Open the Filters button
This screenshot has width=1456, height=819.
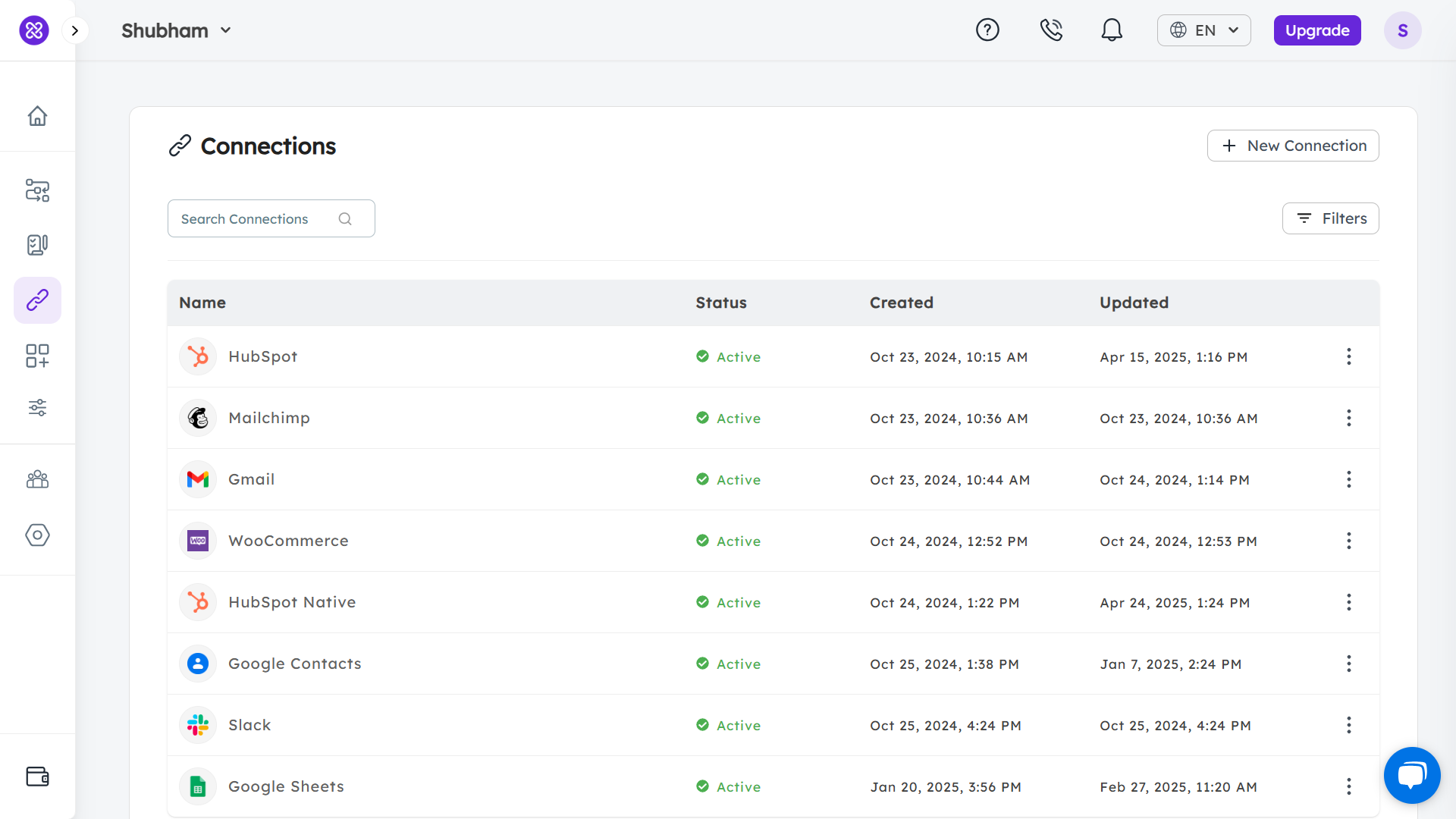[1330, 218]
